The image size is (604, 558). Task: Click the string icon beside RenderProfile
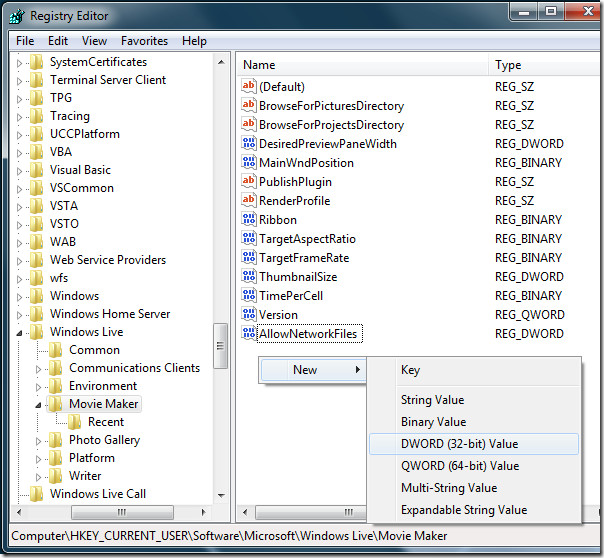click(x=249, y=200)
